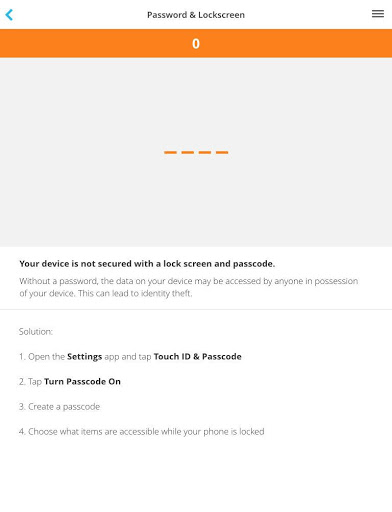
Task: Tap the 'identity theft' line of text
Action: [106, 293]
